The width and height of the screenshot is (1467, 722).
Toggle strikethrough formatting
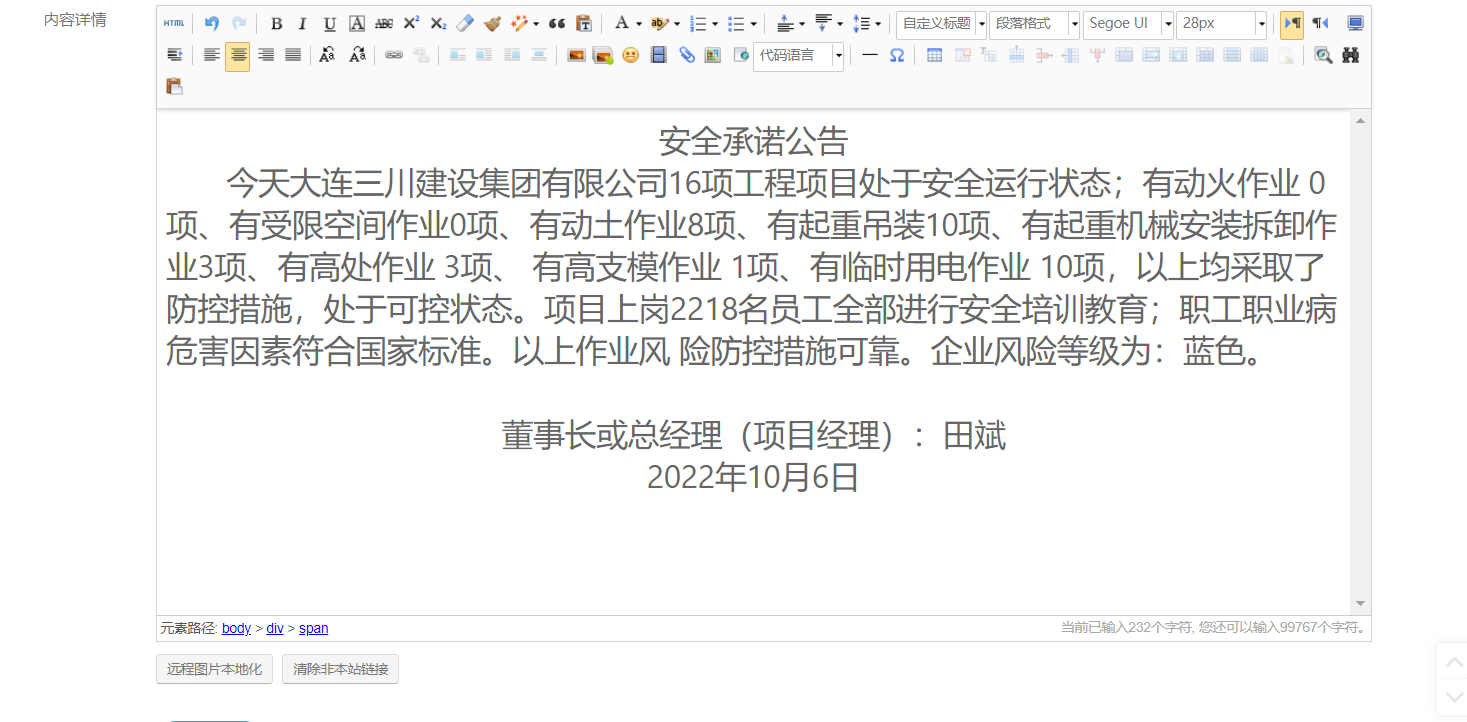pos(384,24)
